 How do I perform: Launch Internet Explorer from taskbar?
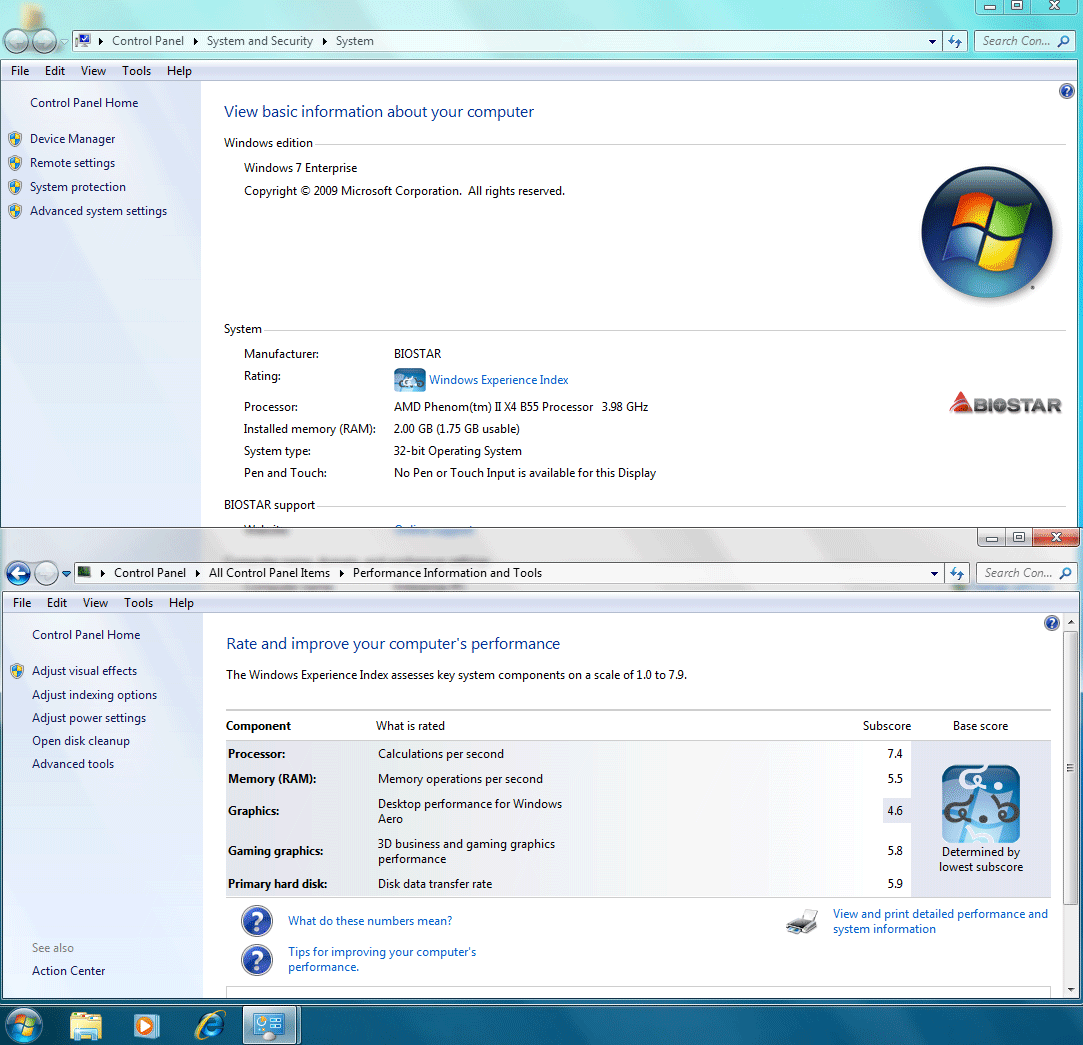pyautogui.click(x=210, y=1026)
